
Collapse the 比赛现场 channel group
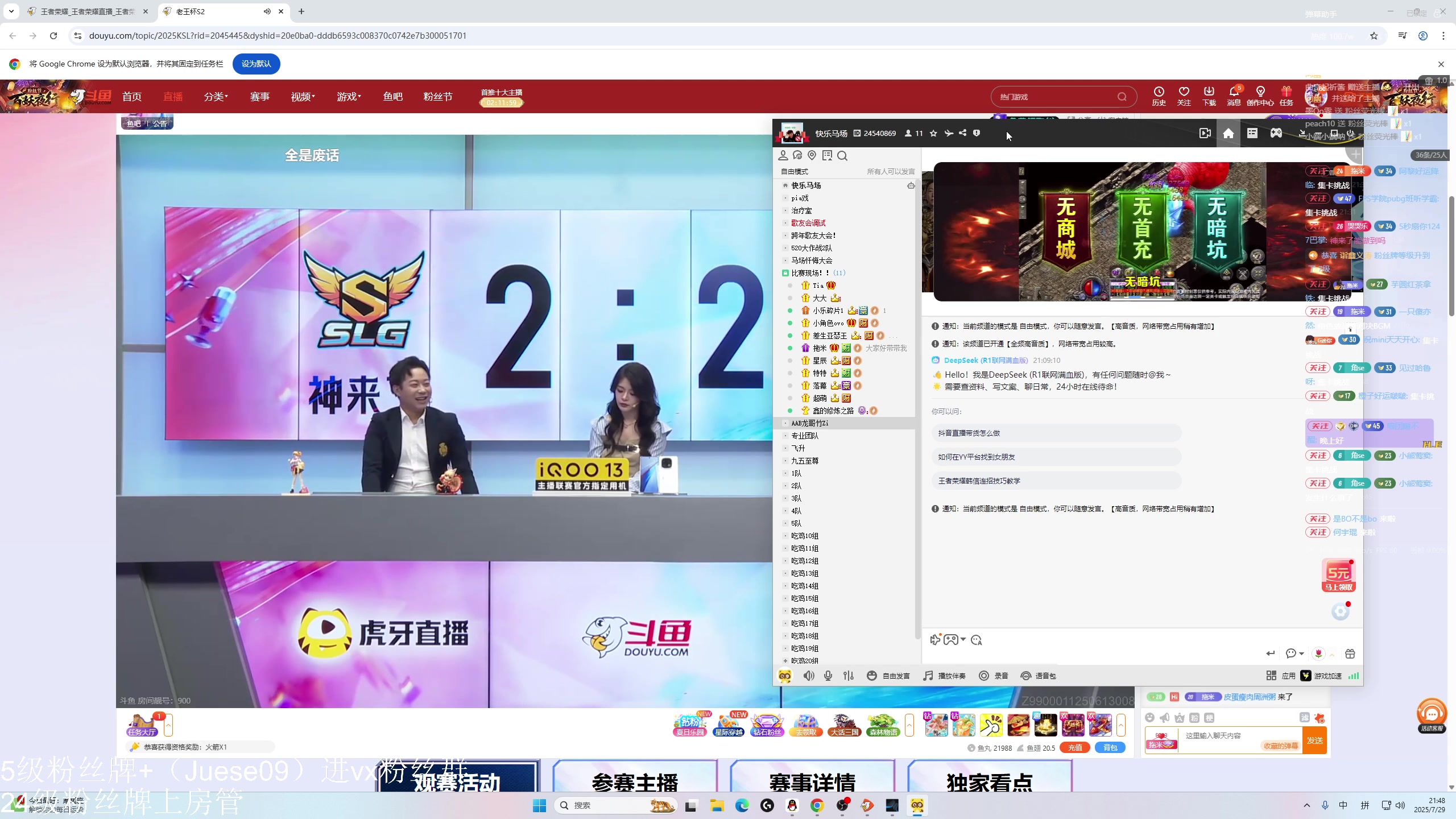pyautogui.click(x=785, y=273)
